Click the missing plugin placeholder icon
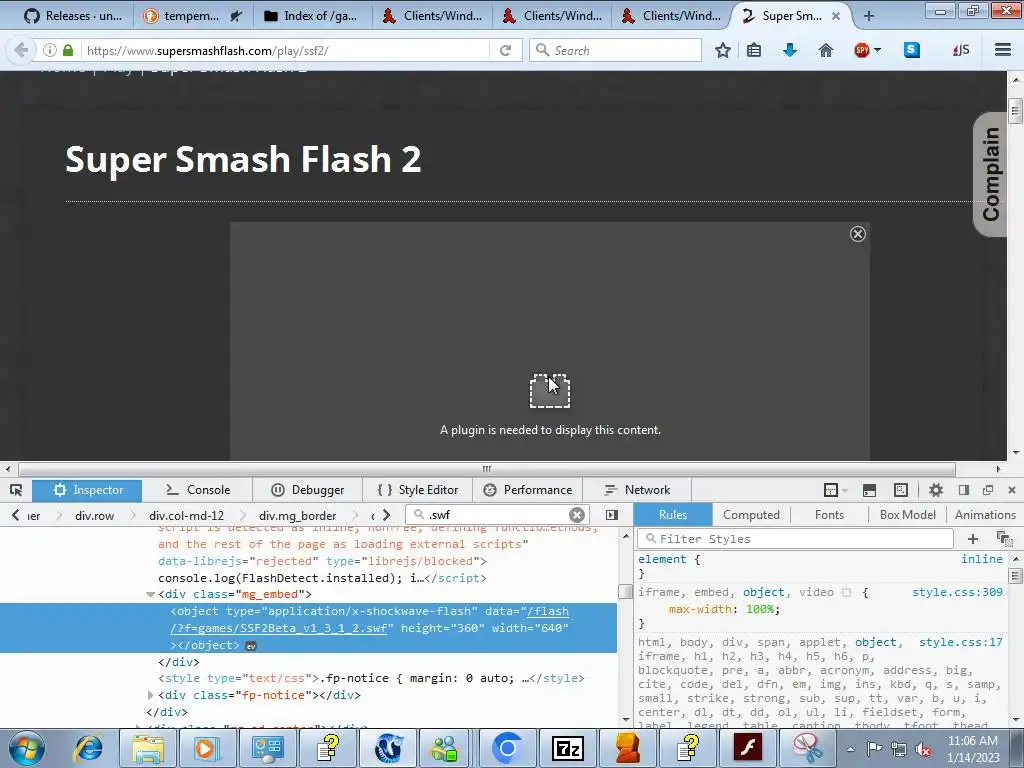 pyautogui.click(x=549, y=391)
